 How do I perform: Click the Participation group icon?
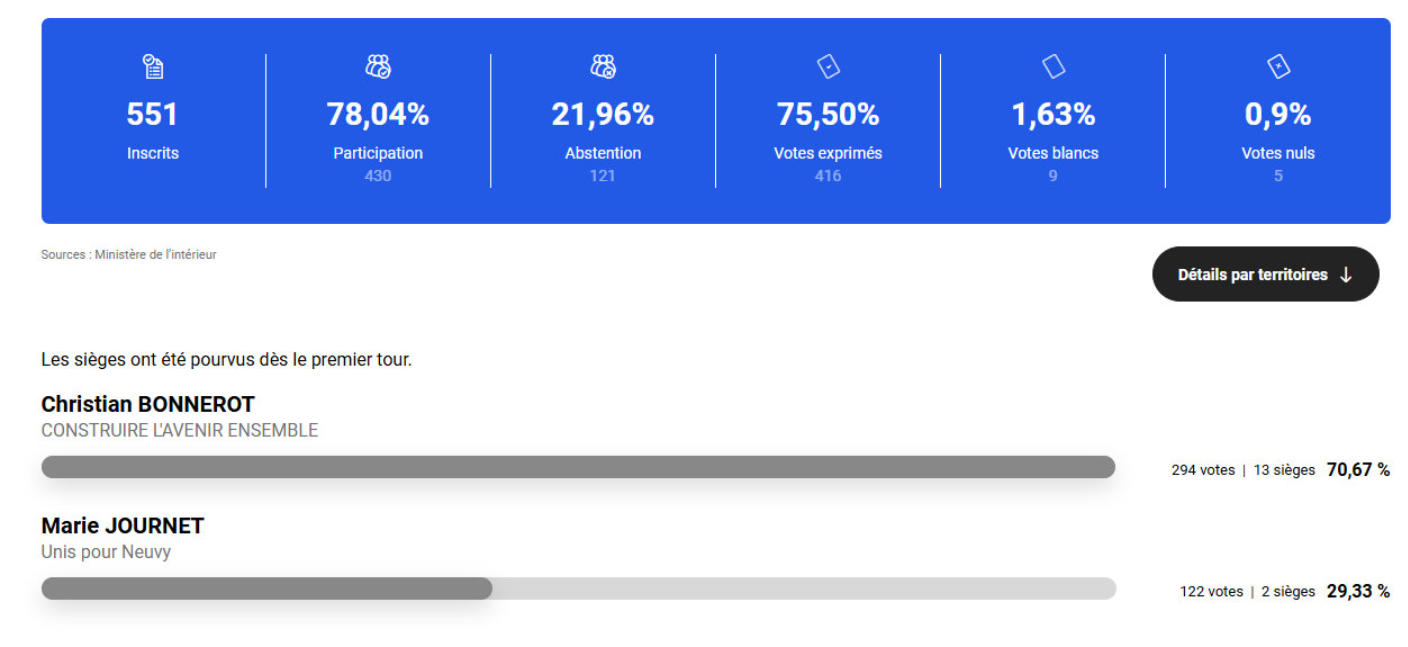pos(378,67)
